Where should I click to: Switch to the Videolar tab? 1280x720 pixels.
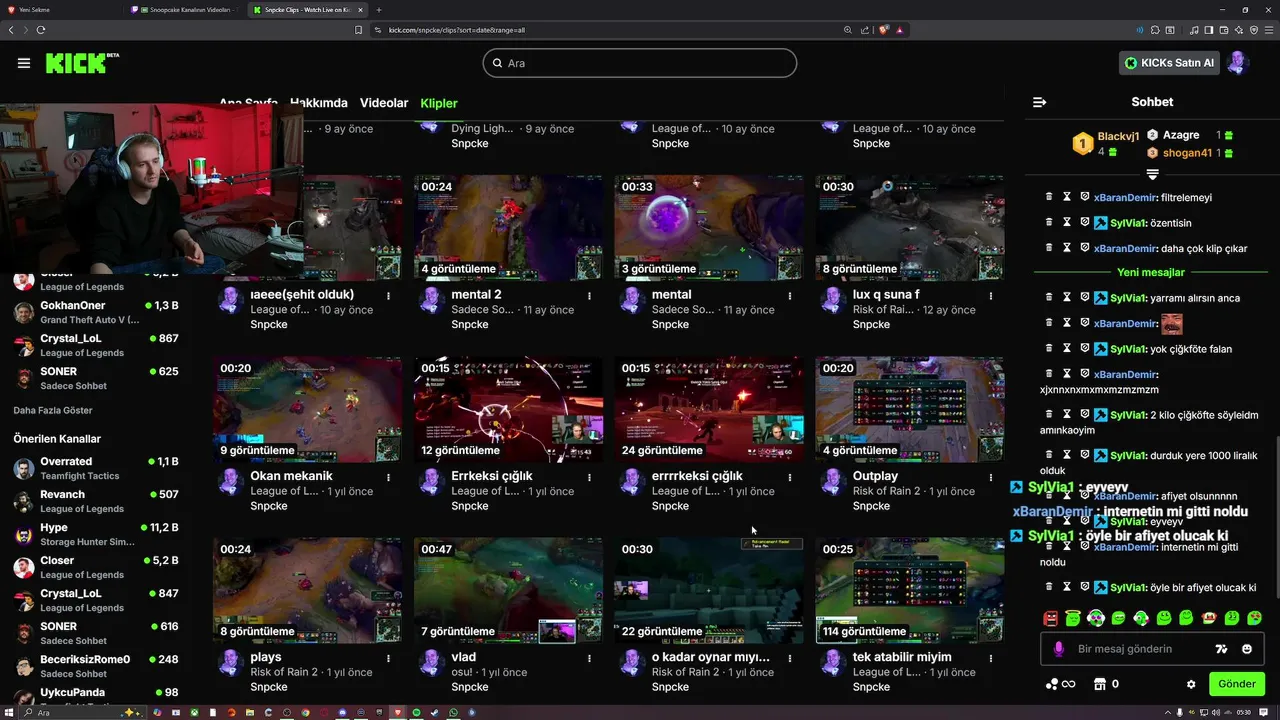point(384,103)
